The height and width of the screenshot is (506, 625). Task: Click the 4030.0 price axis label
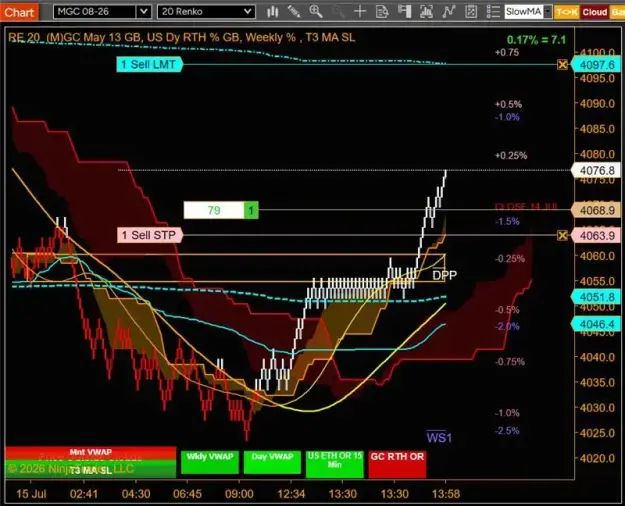597,408
